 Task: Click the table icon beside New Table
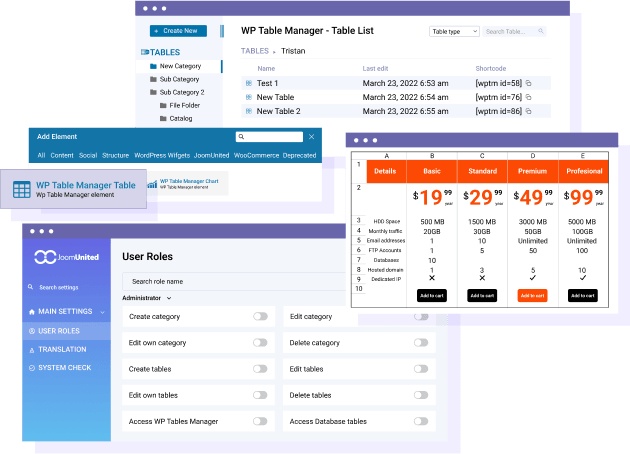[249, 97]
